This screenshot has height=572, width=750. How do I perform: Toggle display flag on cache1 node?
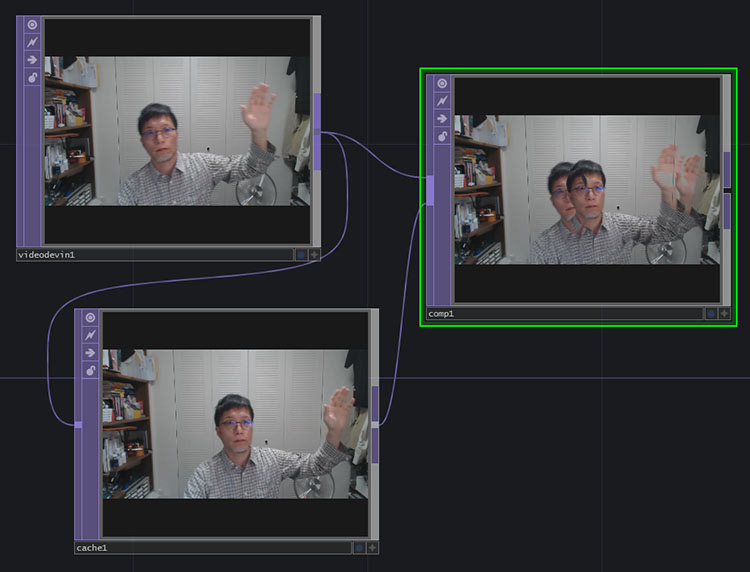359,548
